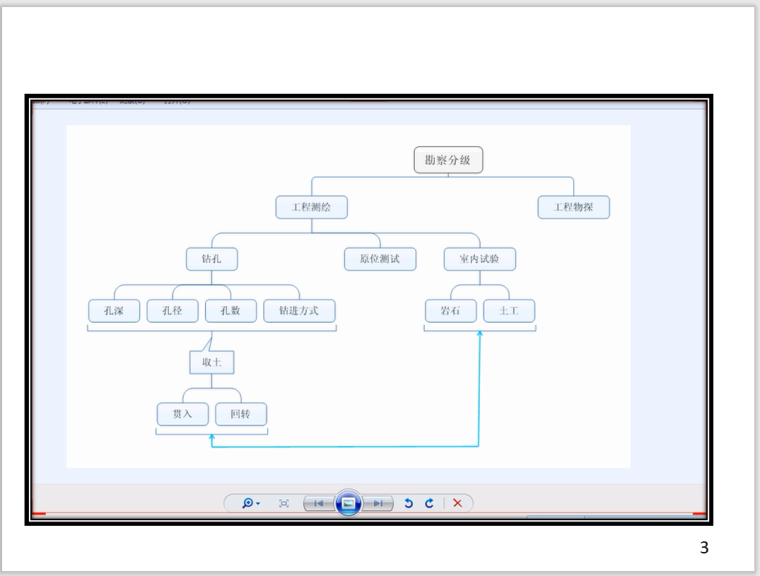Rotate the image counterclockwise
This screenshot has width=760, height=576.
tap(410, 502)
